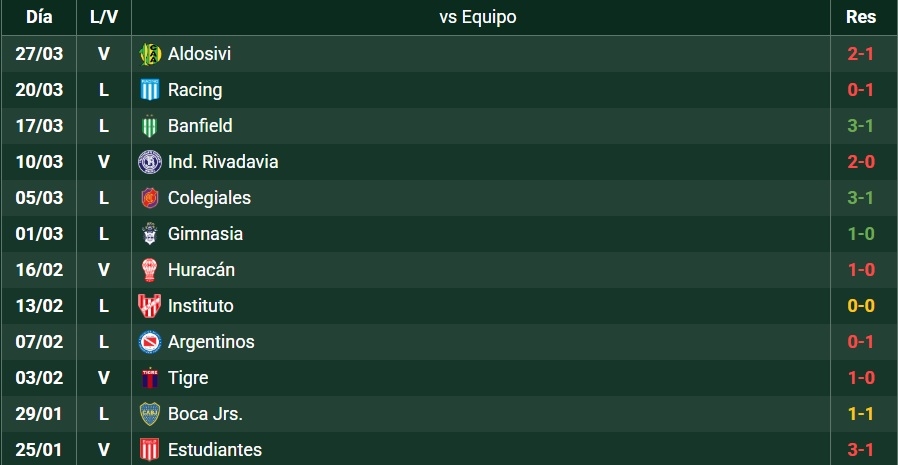Screen dimensions: 898x465
Task: Click the Res column header
Action: (x=860, y=17)
